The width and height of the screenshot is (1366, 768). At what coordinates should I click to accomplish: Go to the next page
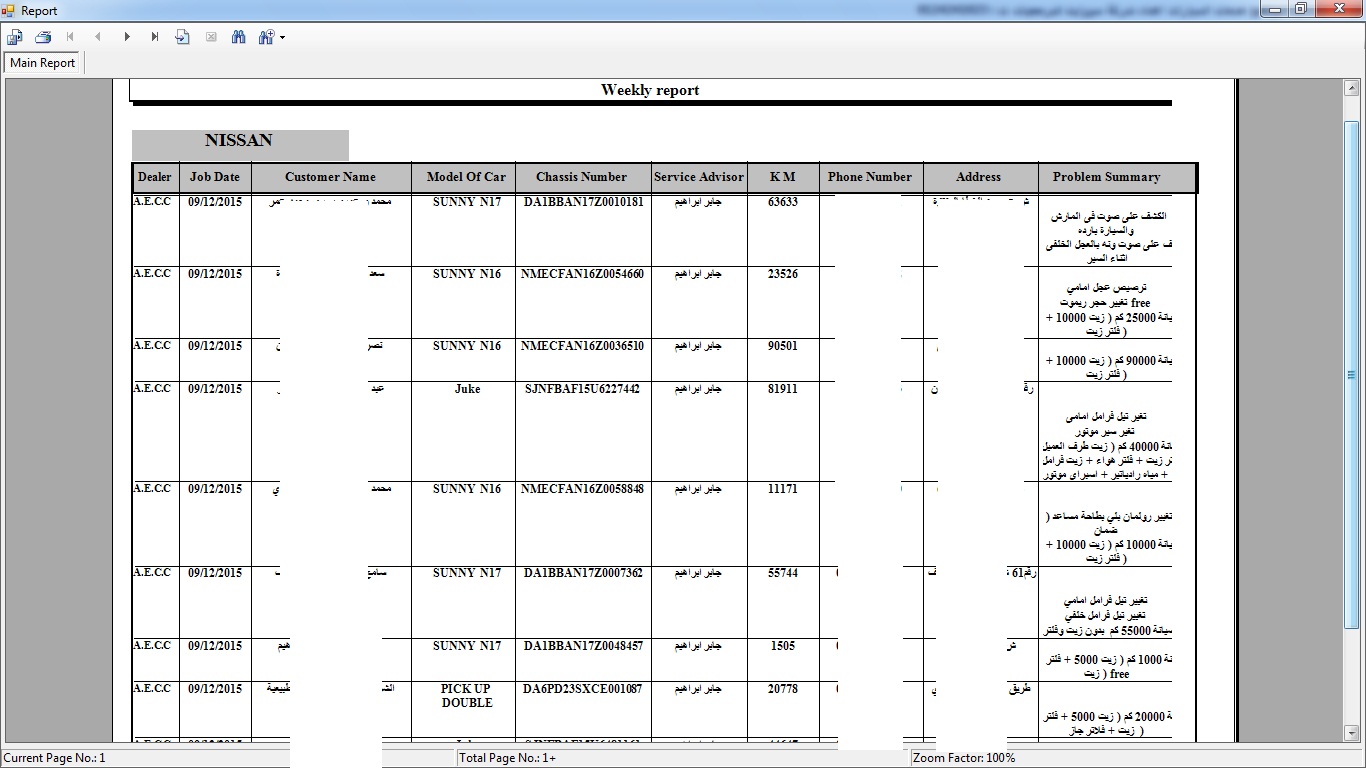click(x=127, y=37)
